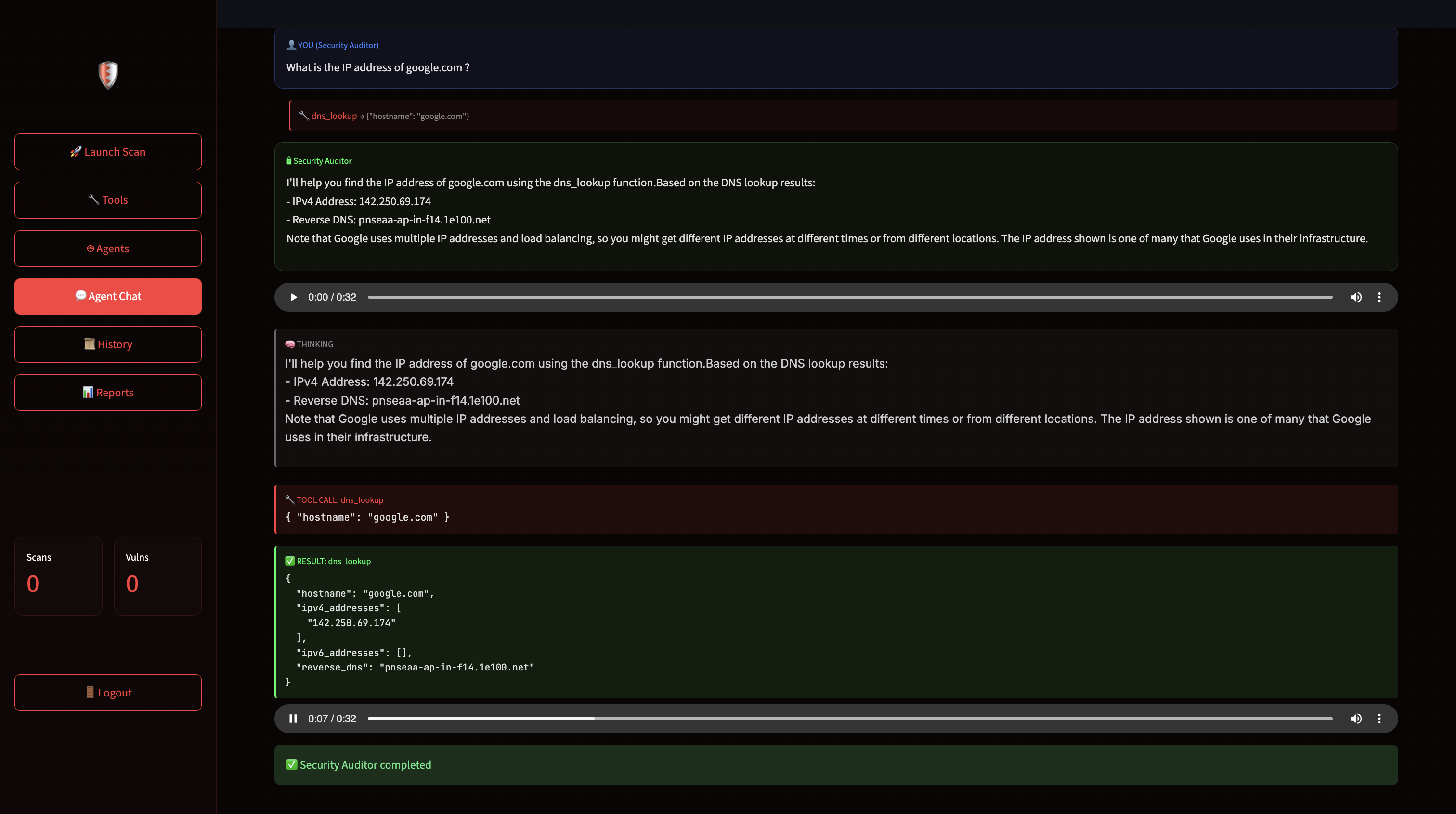Screen dimensions: 1456x814
Task: Click the Scans counter card
Action: click(x=58, y=576)
